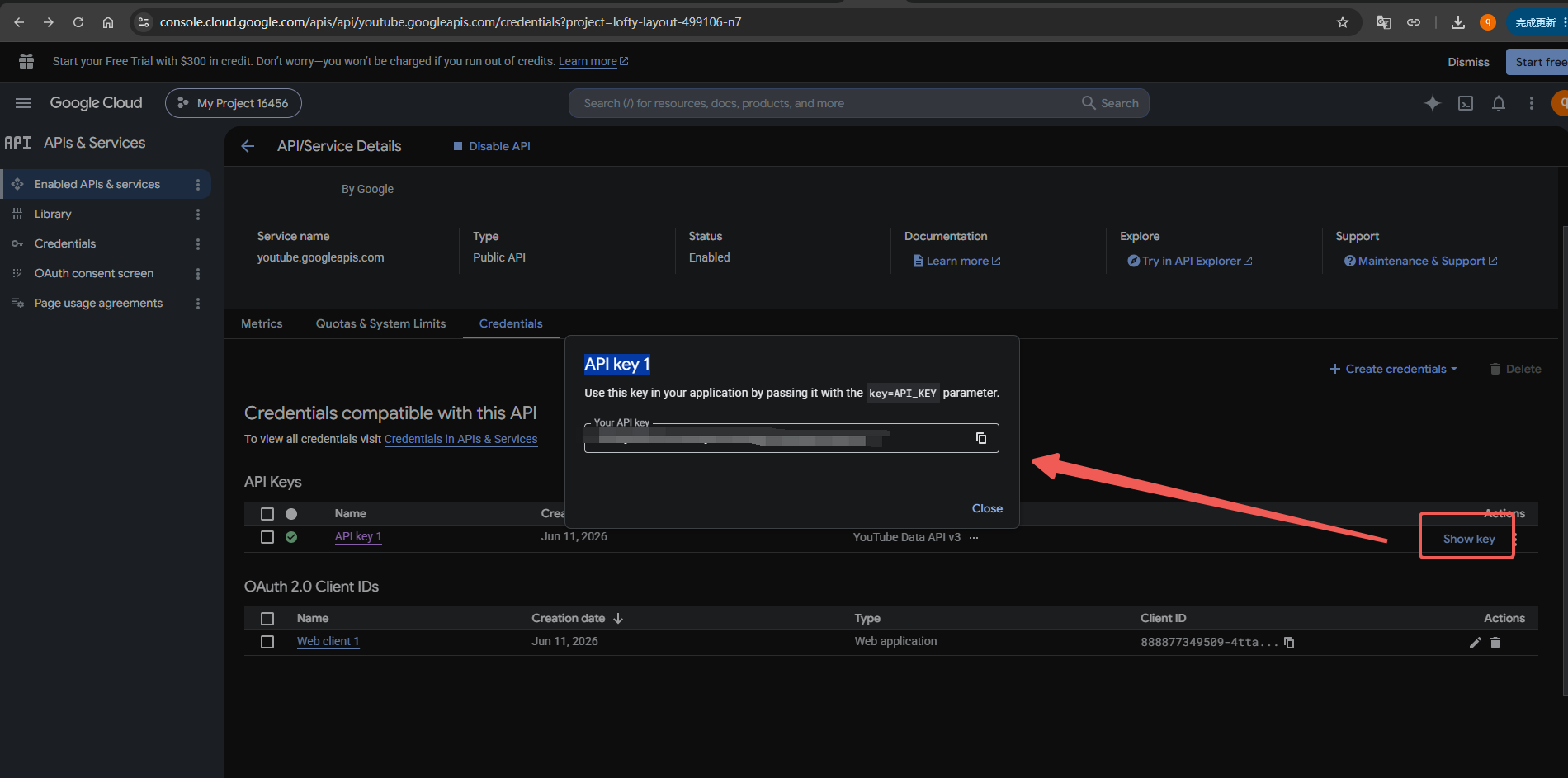This screenshot has height=778, width=1568.
Task: Delete Web client 1 with the trash icon
Action: click(1495, 643)
